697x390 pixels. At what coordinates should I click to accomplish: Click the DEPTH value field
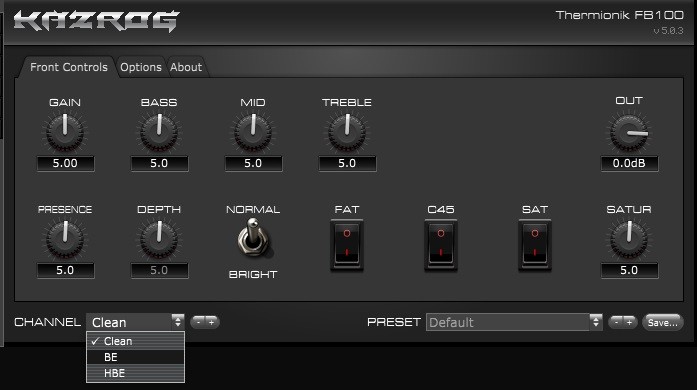coord(159,270)
